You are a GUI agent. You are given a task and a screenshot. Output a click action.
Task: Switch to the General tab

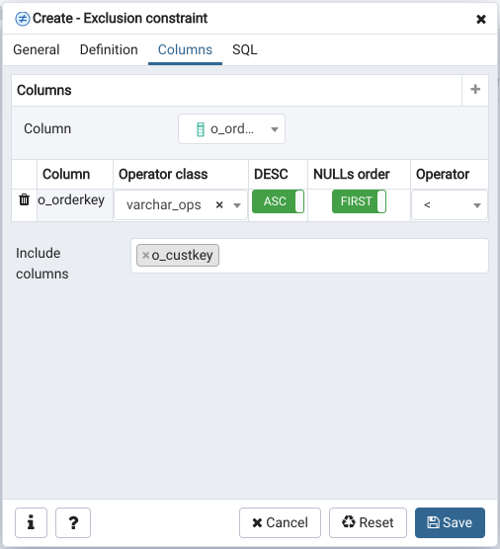pyautogui.click(x=36, y=50)
